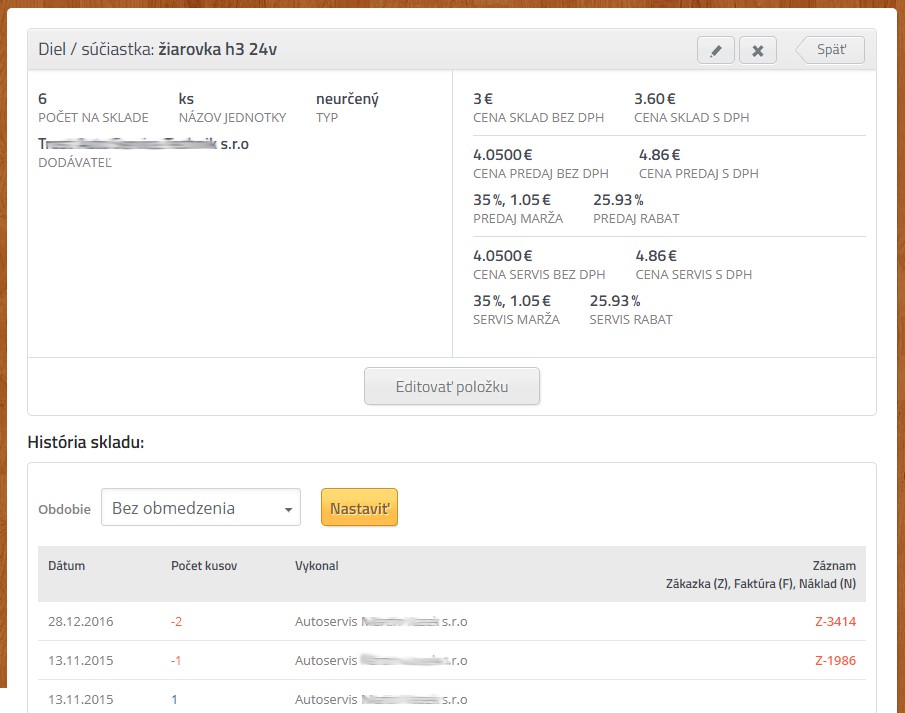The width and height of the screenshot is (905, 713).
Task: Go back with the Späť button
Action: (830, 50)
